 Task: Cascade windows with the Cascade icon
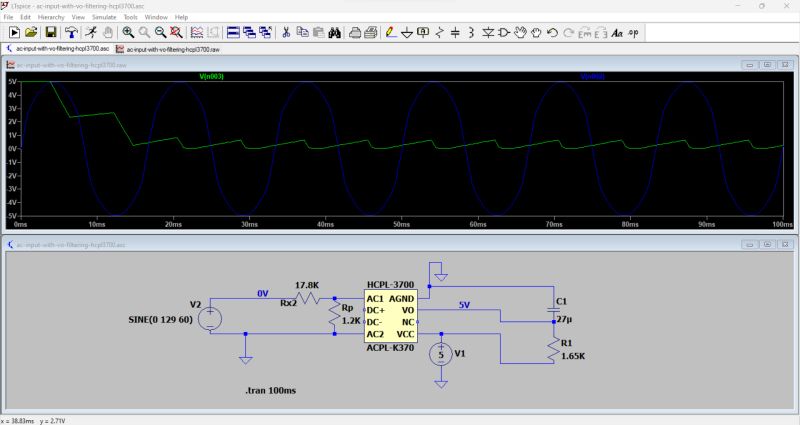point(249,33)
